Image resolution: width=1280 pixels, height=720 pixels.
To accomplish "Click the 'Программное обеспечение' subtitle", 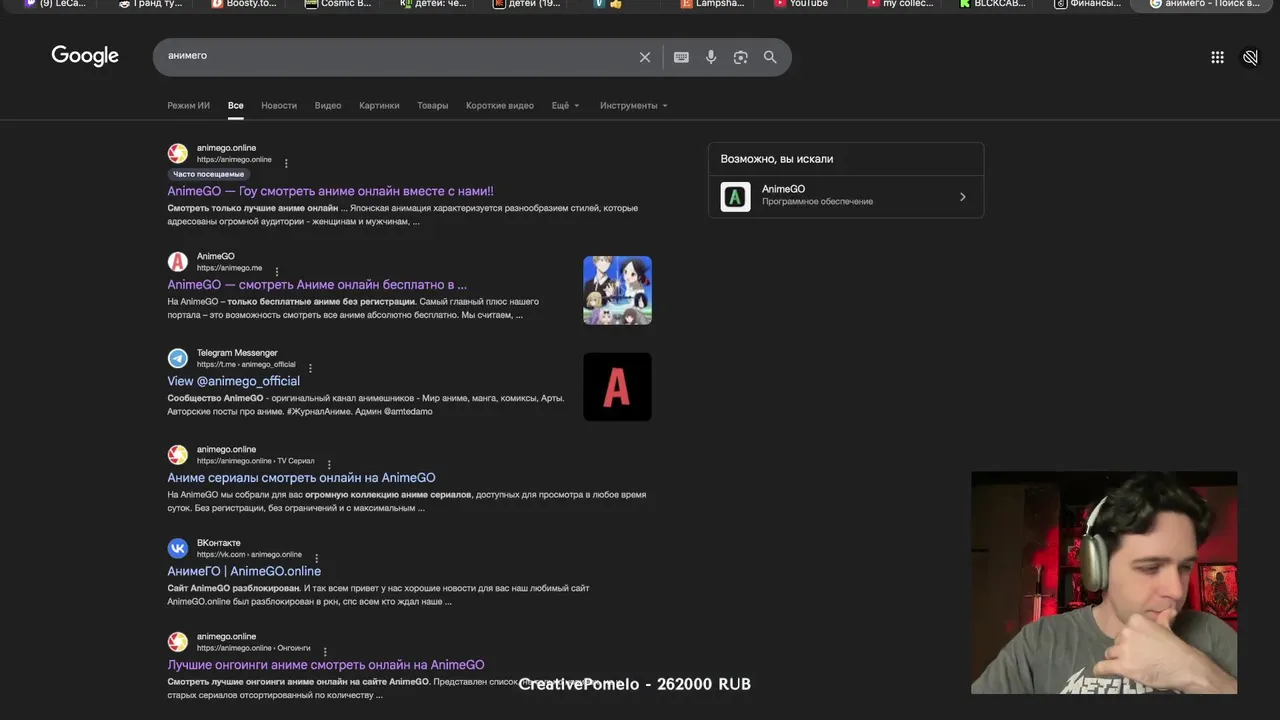I will tap(817, 202).
